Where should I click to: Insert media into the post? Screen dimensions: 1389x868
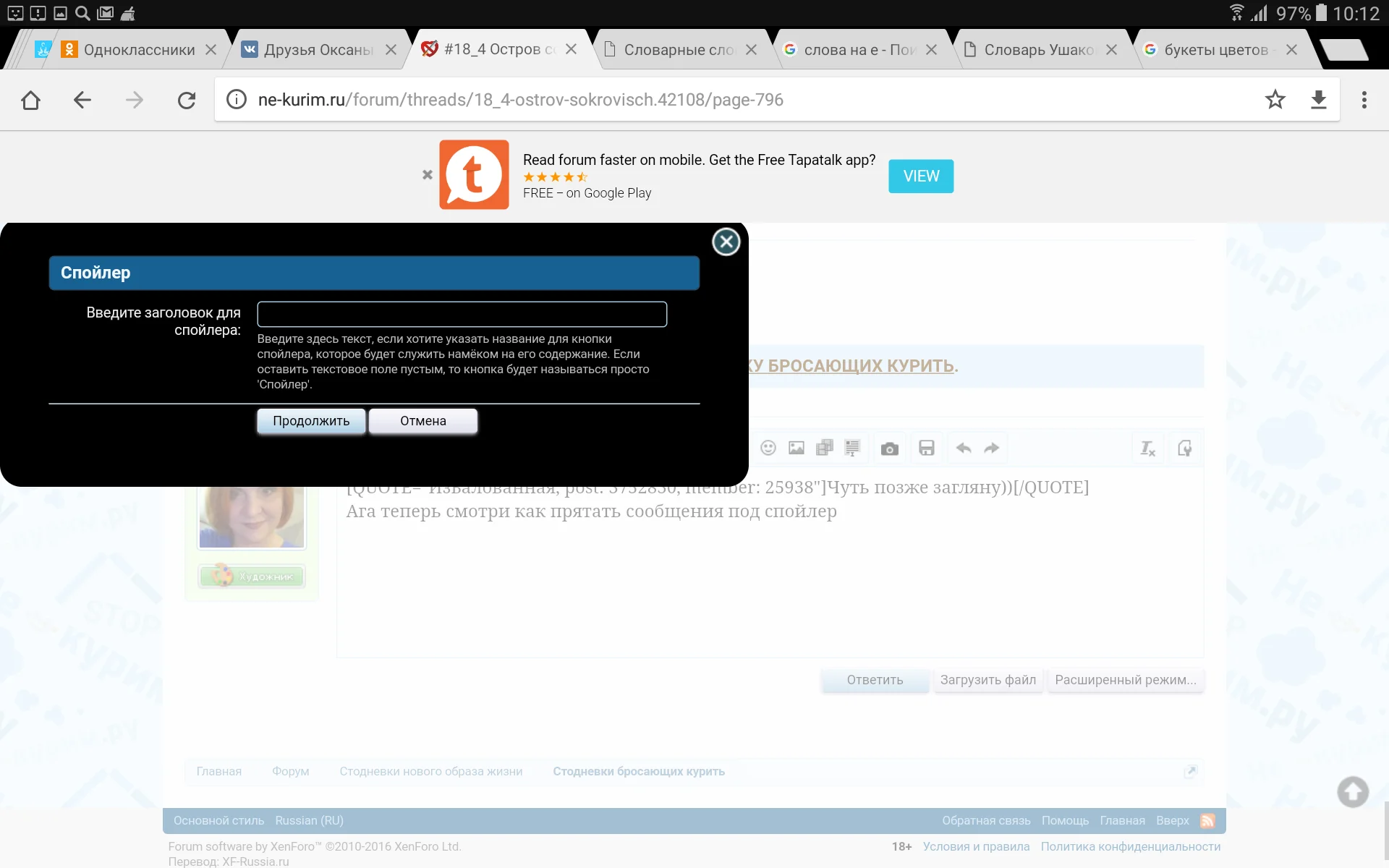(824, 448)
